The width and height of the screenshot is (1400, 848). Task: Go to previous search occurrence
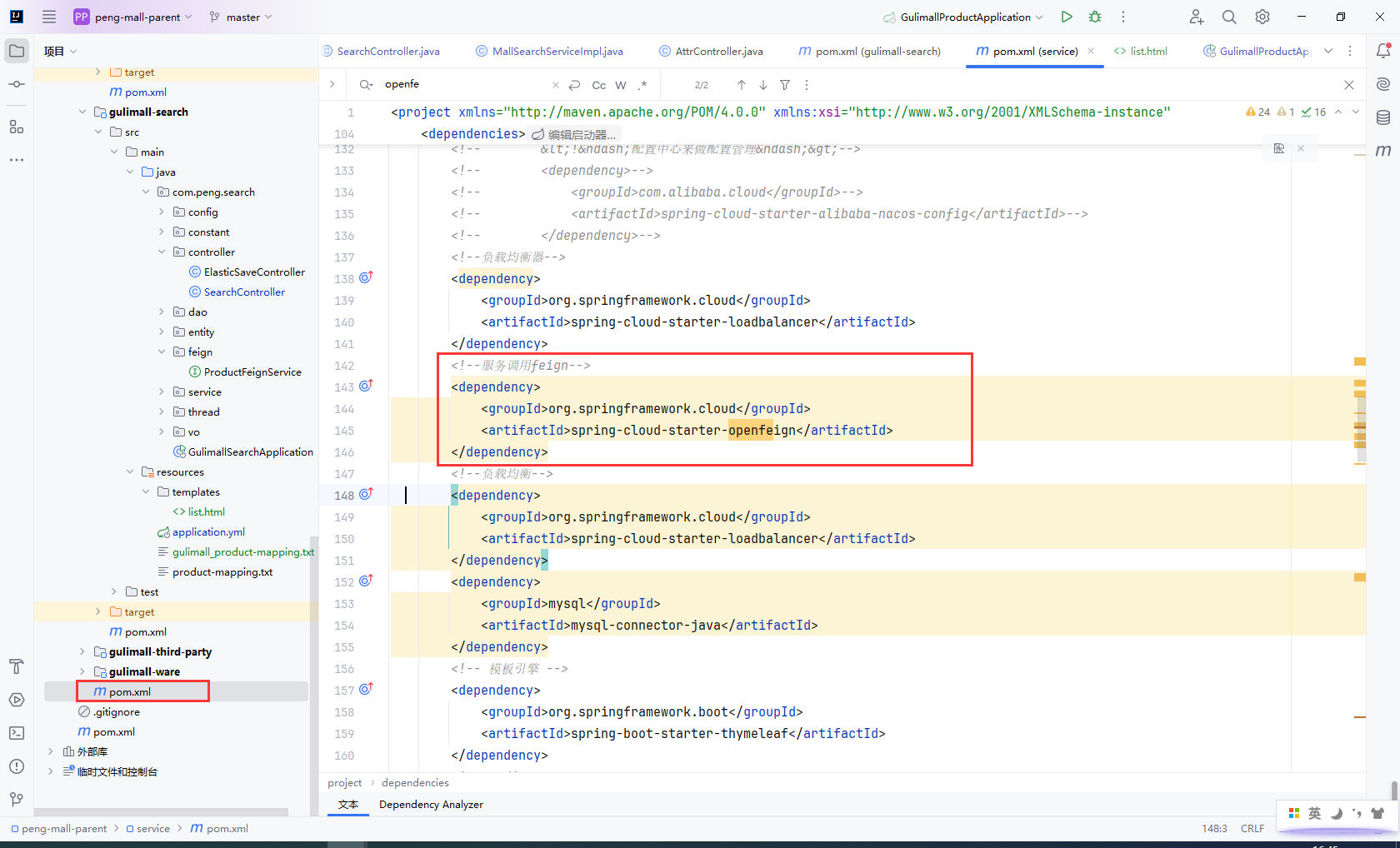pyautogui.click(x=742, y=85)
